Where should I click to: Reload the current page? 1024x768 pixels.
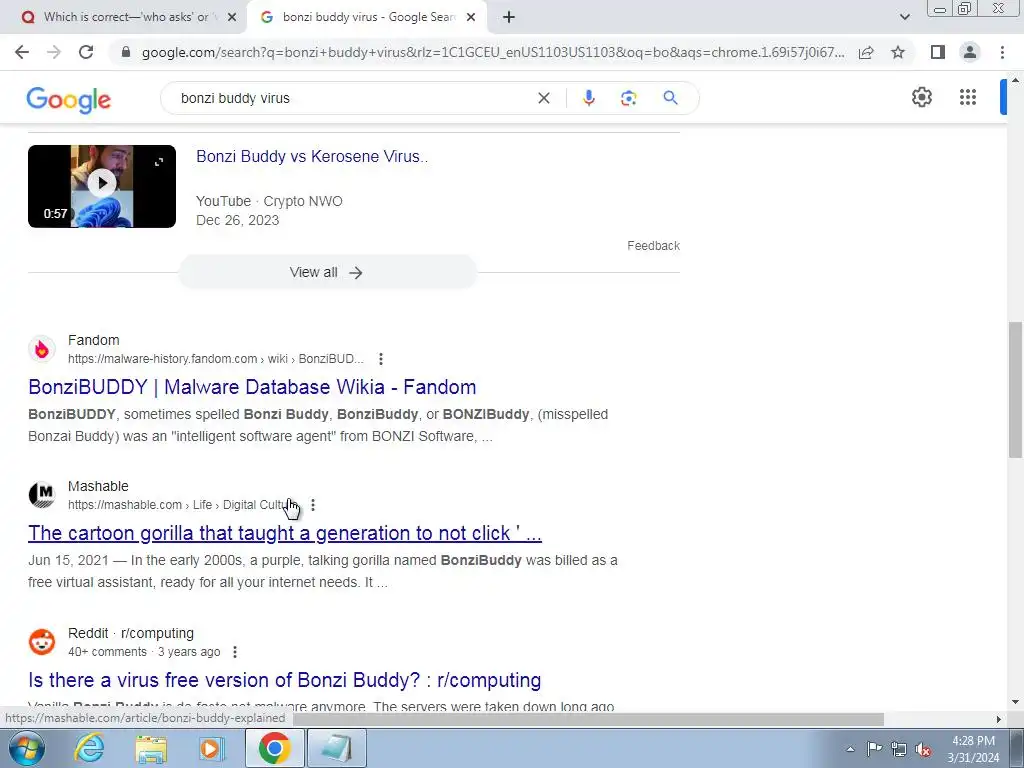coord(86,52)
